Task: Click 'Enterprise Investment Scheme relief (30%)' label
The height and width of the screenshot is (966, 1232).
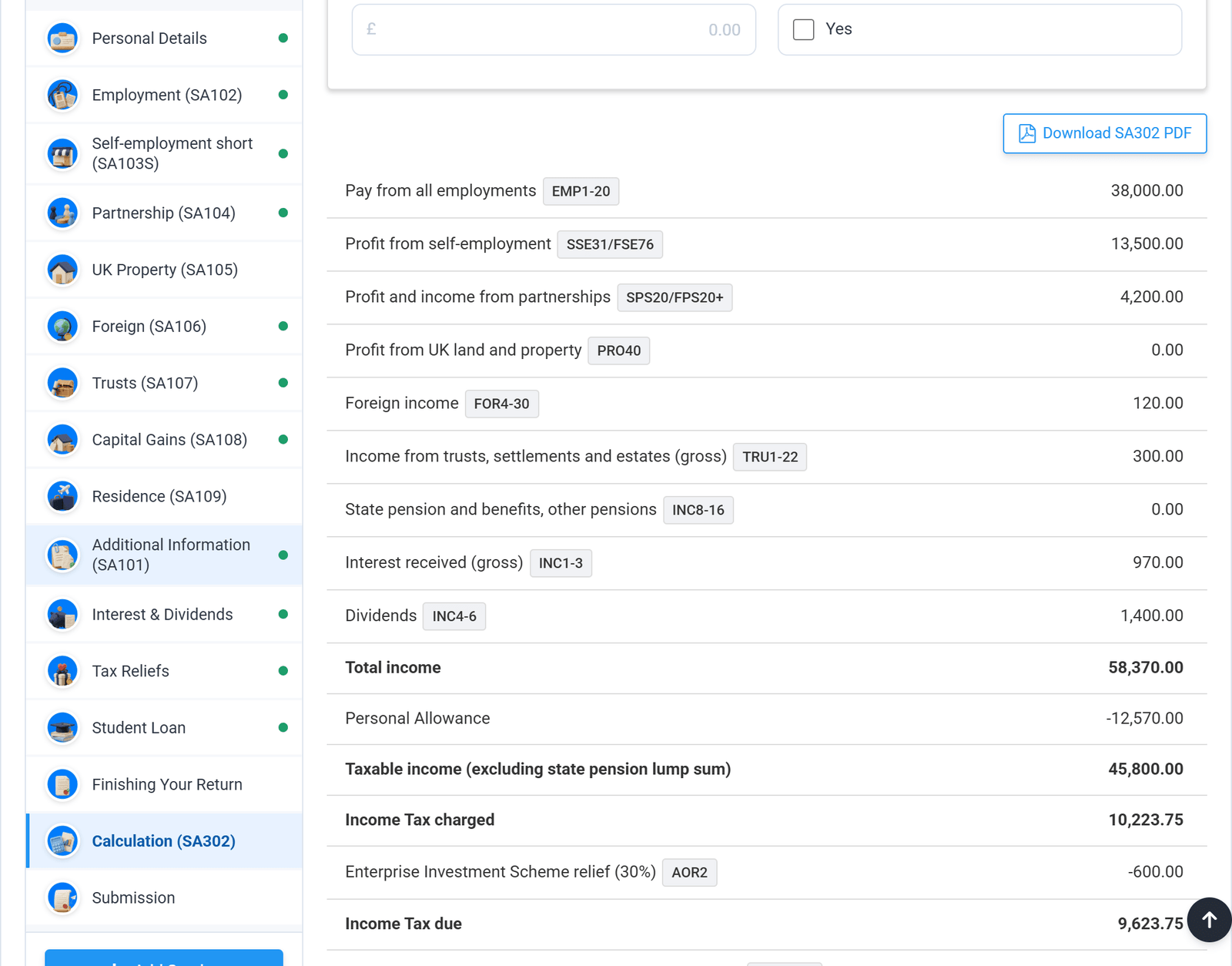Action: (500, 872)
